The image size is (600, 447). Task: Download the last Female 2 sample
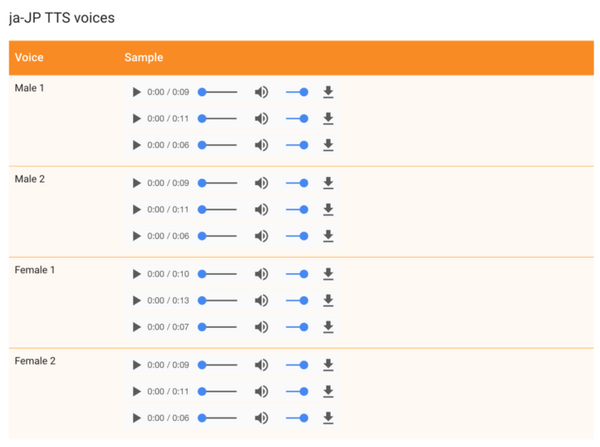[x=328, y=418]
